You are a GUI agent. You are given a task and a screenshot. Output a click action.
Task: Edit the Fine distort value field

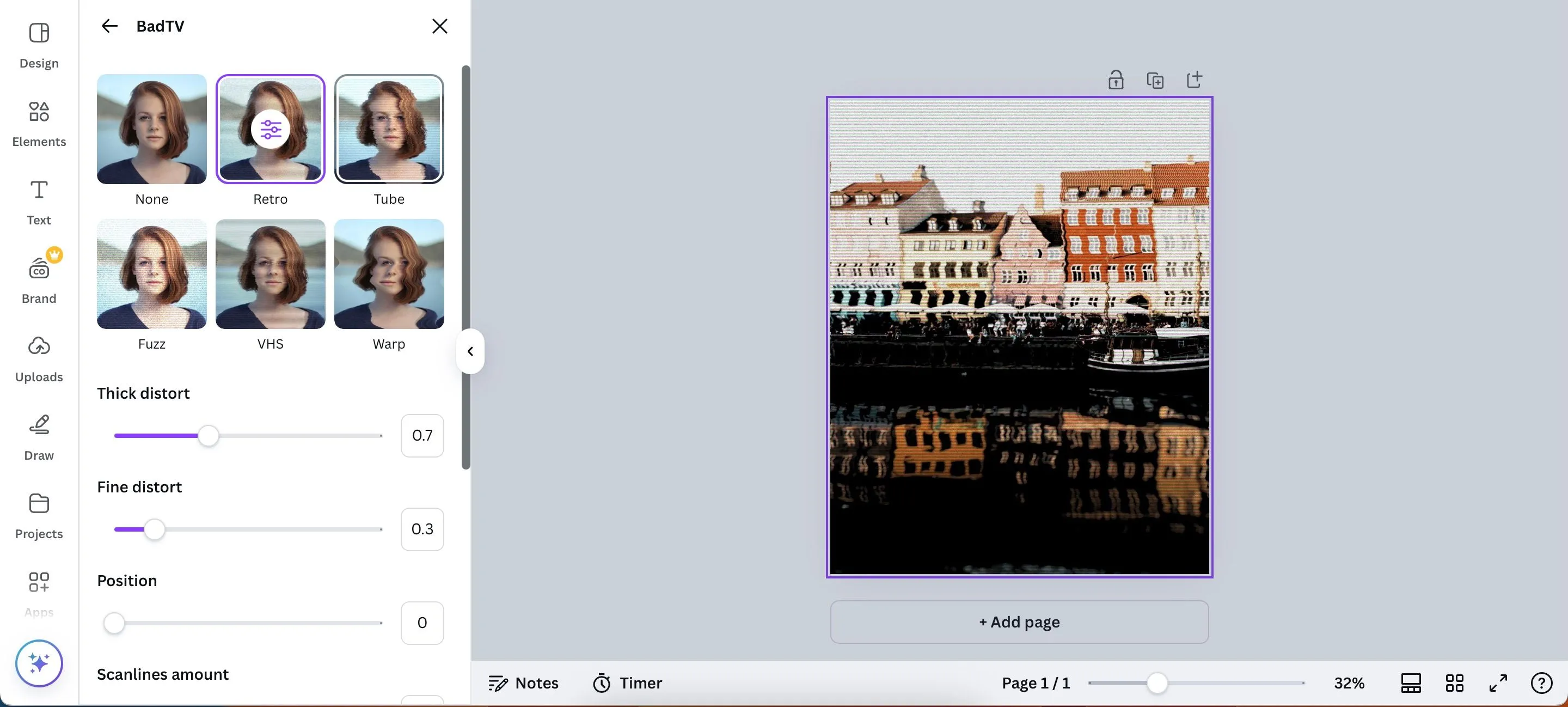tap(422, 530)
